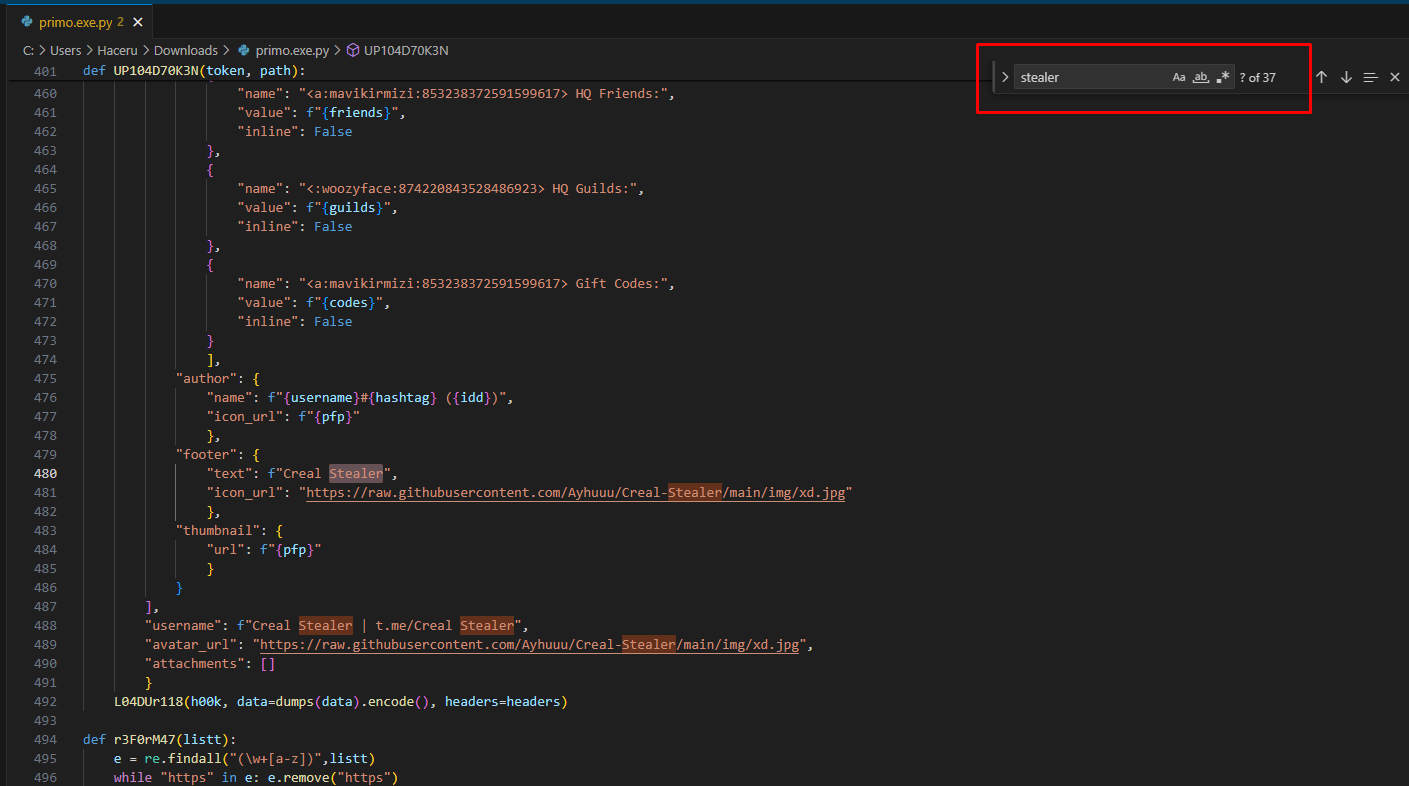Open the UP104D70K3N symbol breadcrumb
The width and height of the screenshot is (1409, 786).
406,50
